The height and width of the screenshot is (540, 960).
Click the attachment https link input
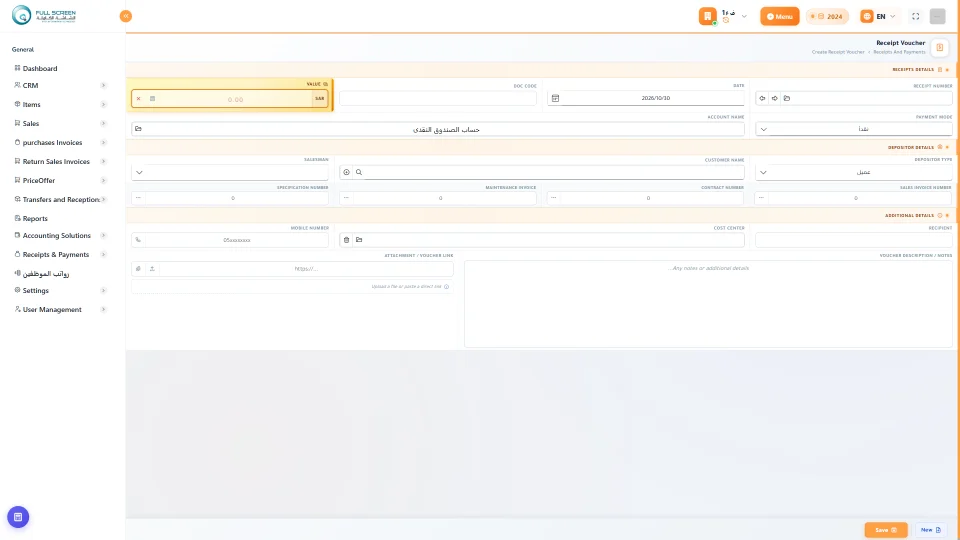(306, 269)
